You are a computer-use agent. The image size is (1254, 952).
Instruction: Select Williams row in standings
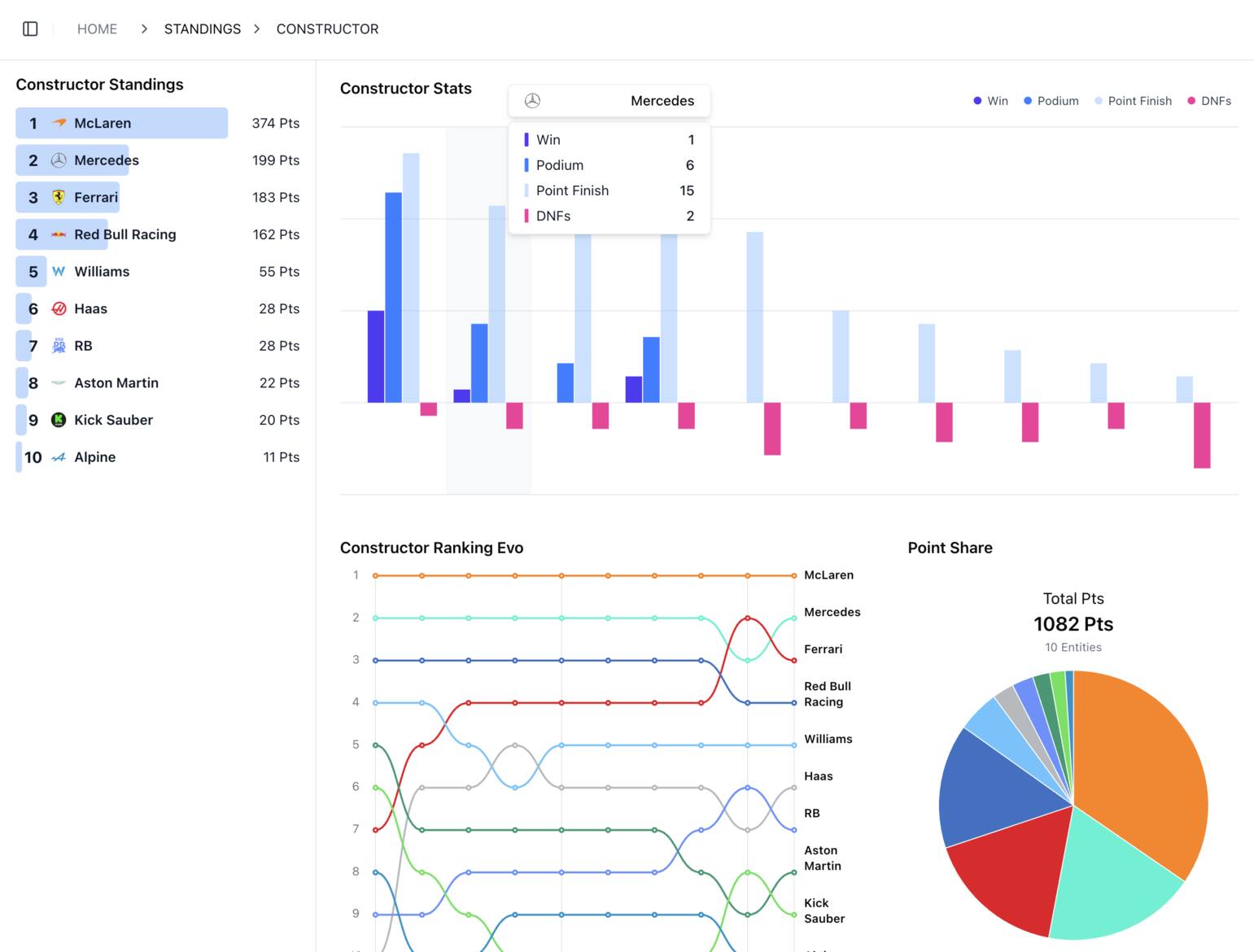click(158, 272)
